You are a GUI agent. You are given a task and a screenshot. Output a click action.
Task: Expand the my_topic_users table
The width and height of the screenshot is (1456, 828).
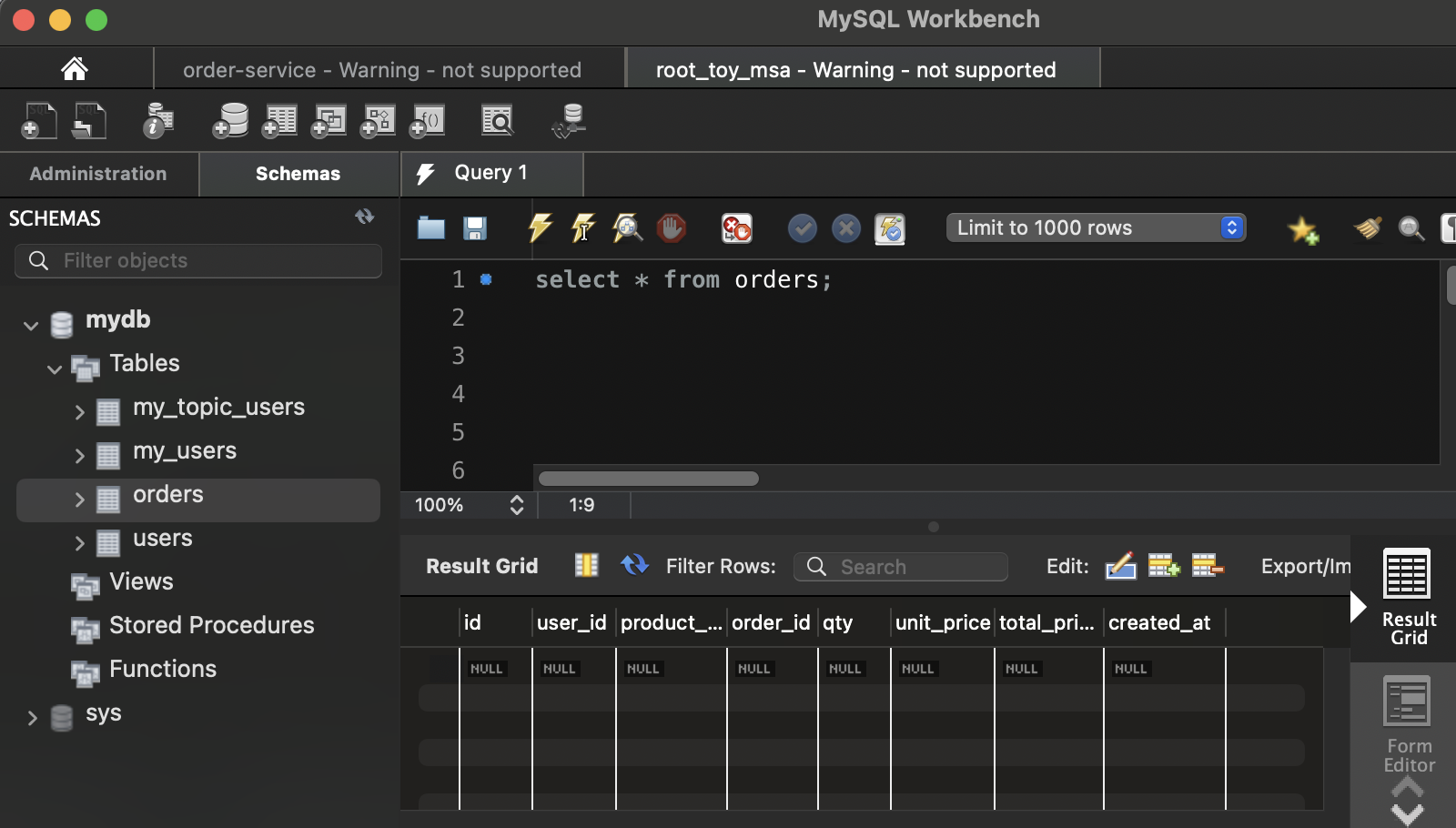(79, 412)
